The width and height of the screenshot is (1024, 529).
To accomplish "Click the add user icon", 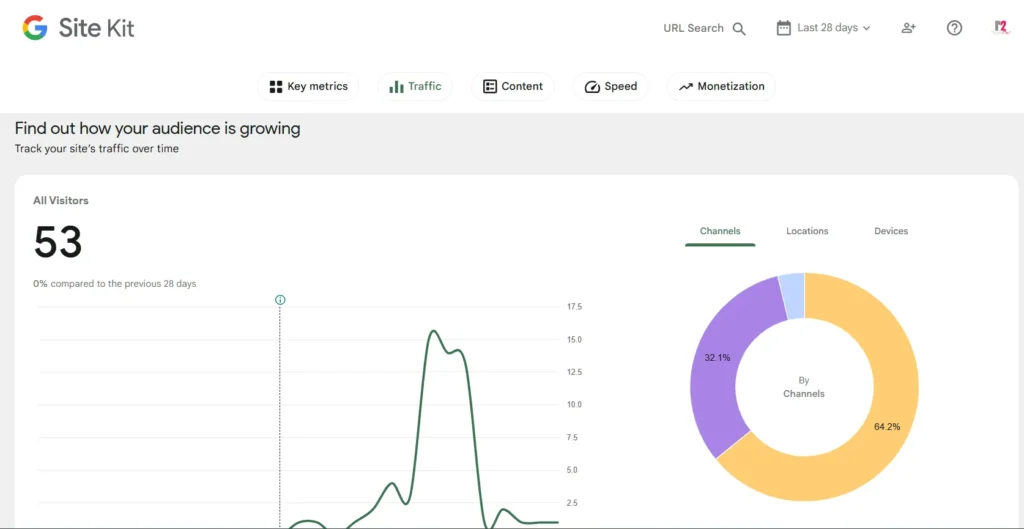I will [x=908, y=28].
